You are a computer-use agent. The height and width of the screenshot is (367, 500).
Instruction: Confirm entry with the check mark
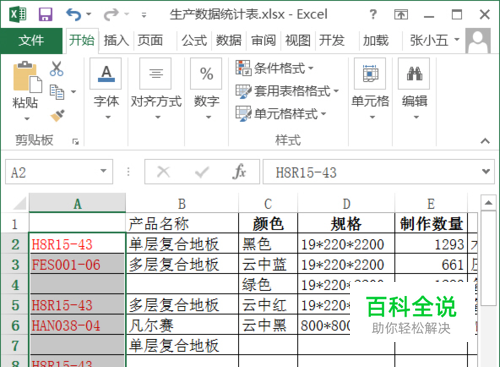(x=202, y=172)
